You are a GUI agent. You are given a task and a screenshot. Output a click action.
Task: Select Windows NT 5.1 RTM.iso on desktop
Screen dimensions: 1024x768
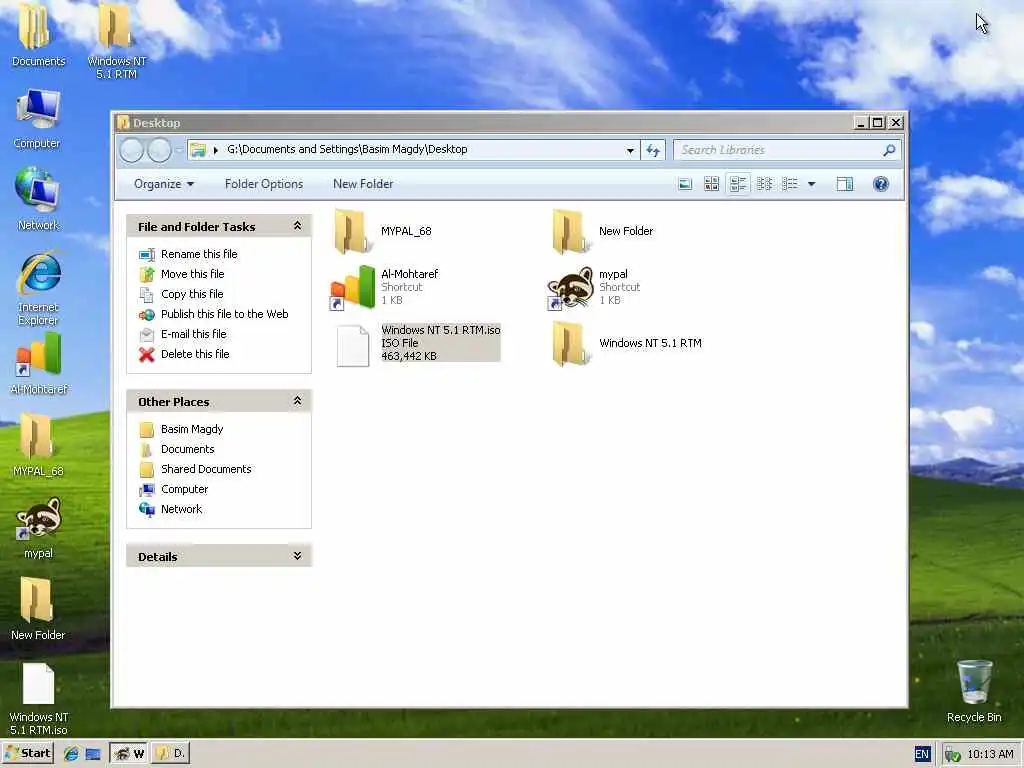(39, 699)
